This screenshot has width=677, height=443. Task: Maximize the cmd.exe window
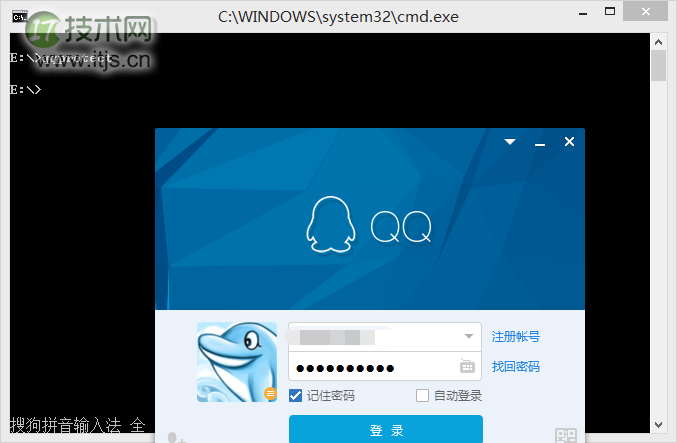610,12
